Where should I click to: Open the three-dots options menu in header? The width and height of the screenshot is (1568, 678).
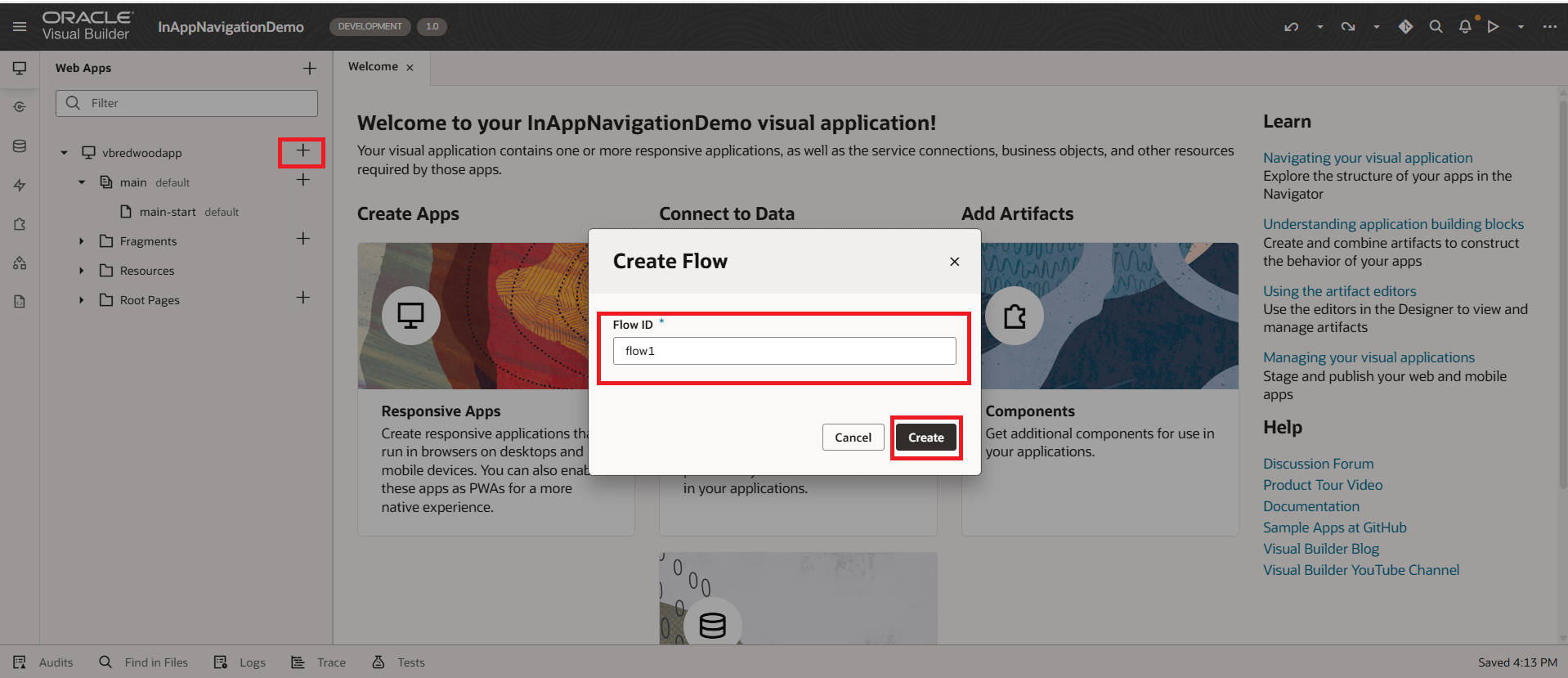(1549, 27)
